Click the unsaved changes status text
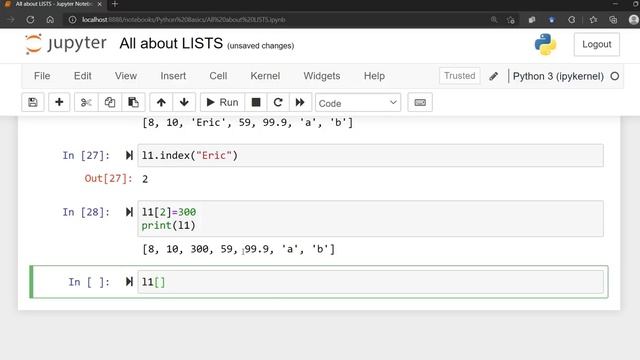The width and height of the screenshot is (640, 360). pyautogui.click(x=261, y=46)
